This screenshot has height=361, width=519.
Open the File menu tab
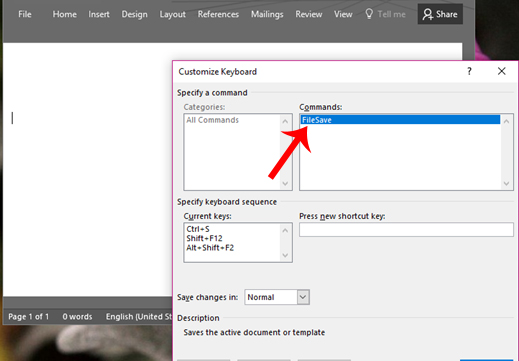tap(25, 14)
